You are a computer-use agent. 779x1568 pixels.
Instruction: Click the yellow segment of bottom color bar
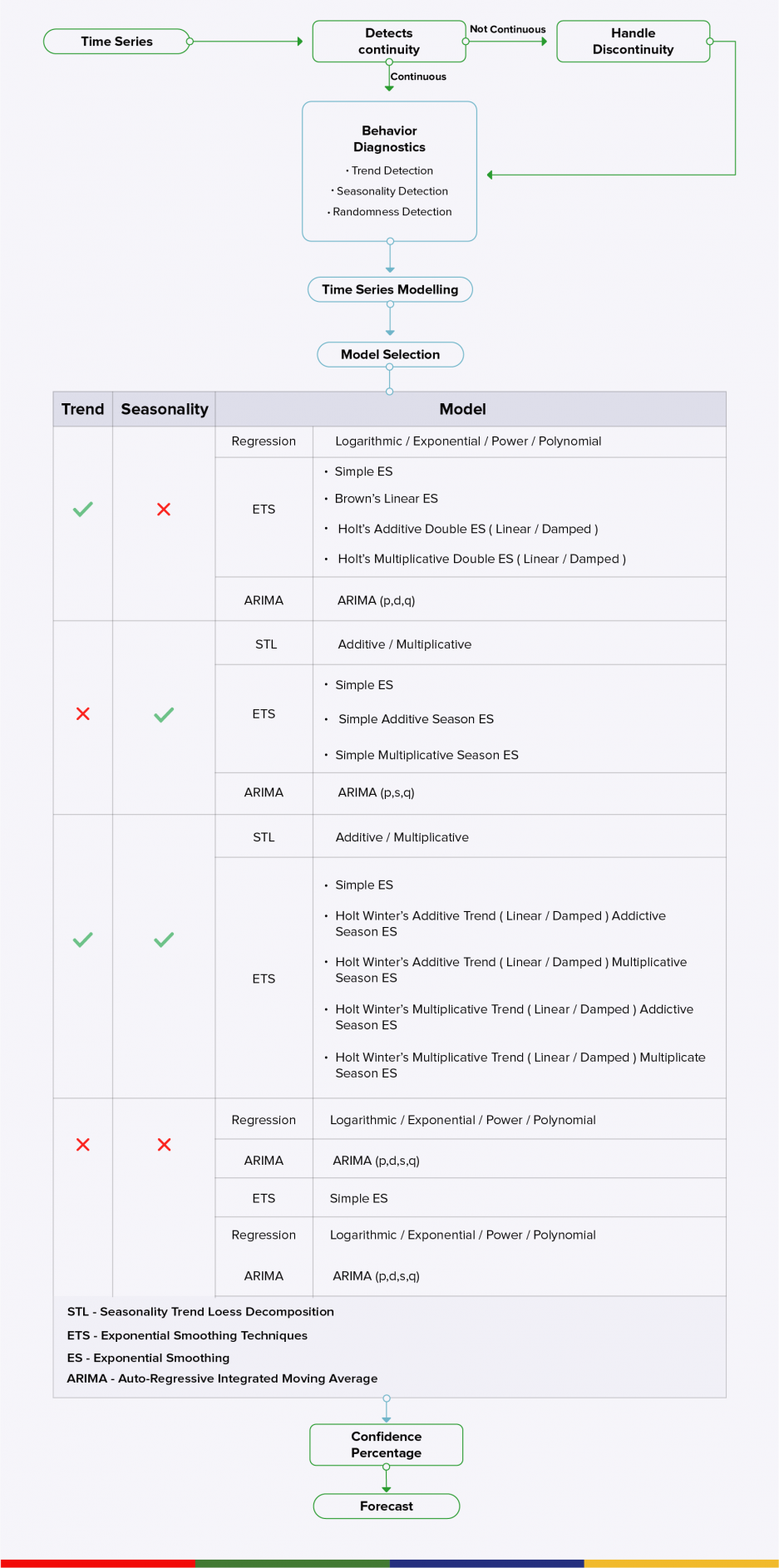coord(681,1563)
